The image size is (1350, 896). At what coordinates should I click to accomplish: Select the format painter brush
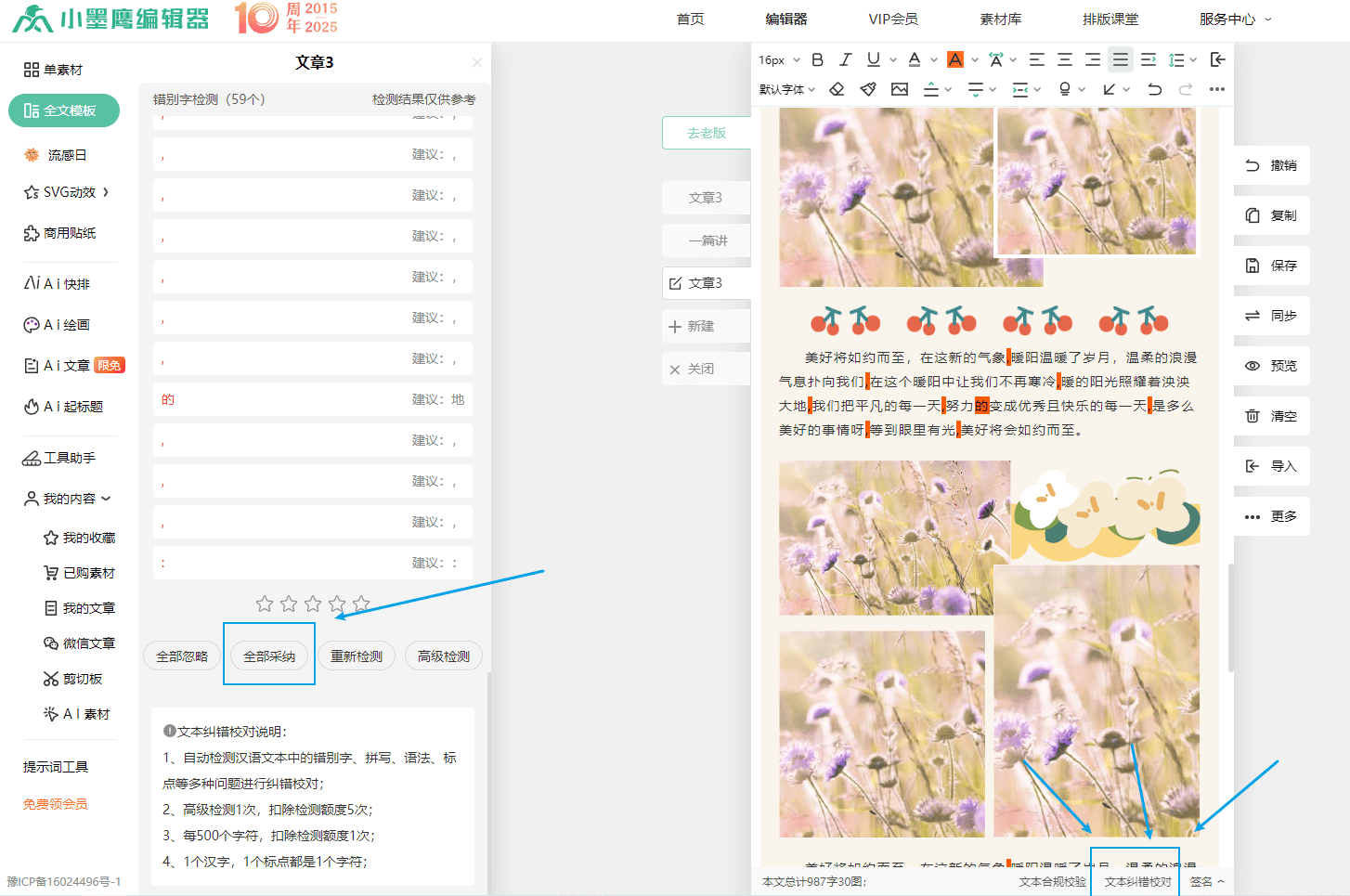click(868, 89)
